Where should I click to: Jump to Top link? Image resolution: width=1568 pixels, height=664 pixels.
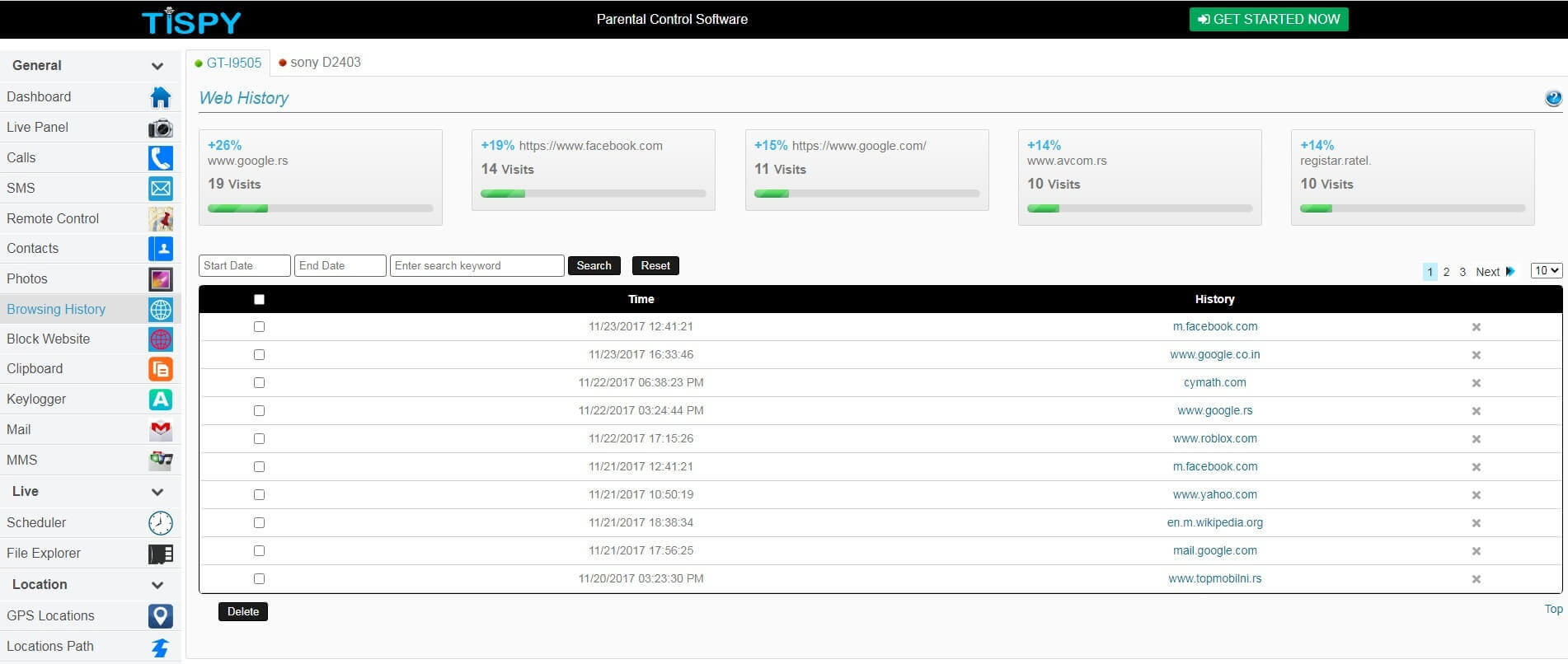click(x=1553, y=610)
